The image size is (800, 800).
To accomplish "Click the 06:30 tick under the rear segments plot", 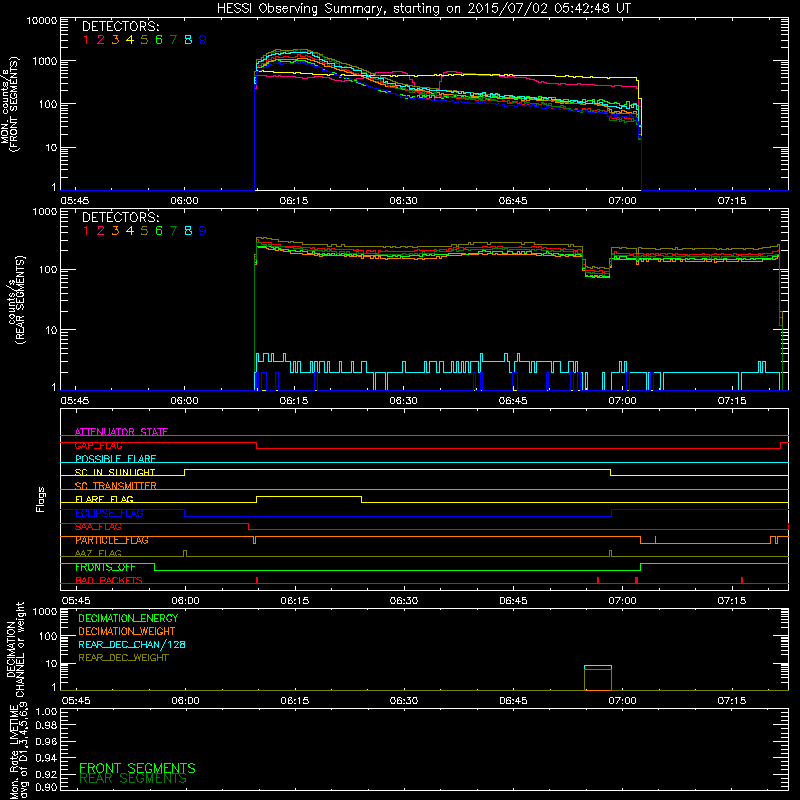I will tap(403, 401).
